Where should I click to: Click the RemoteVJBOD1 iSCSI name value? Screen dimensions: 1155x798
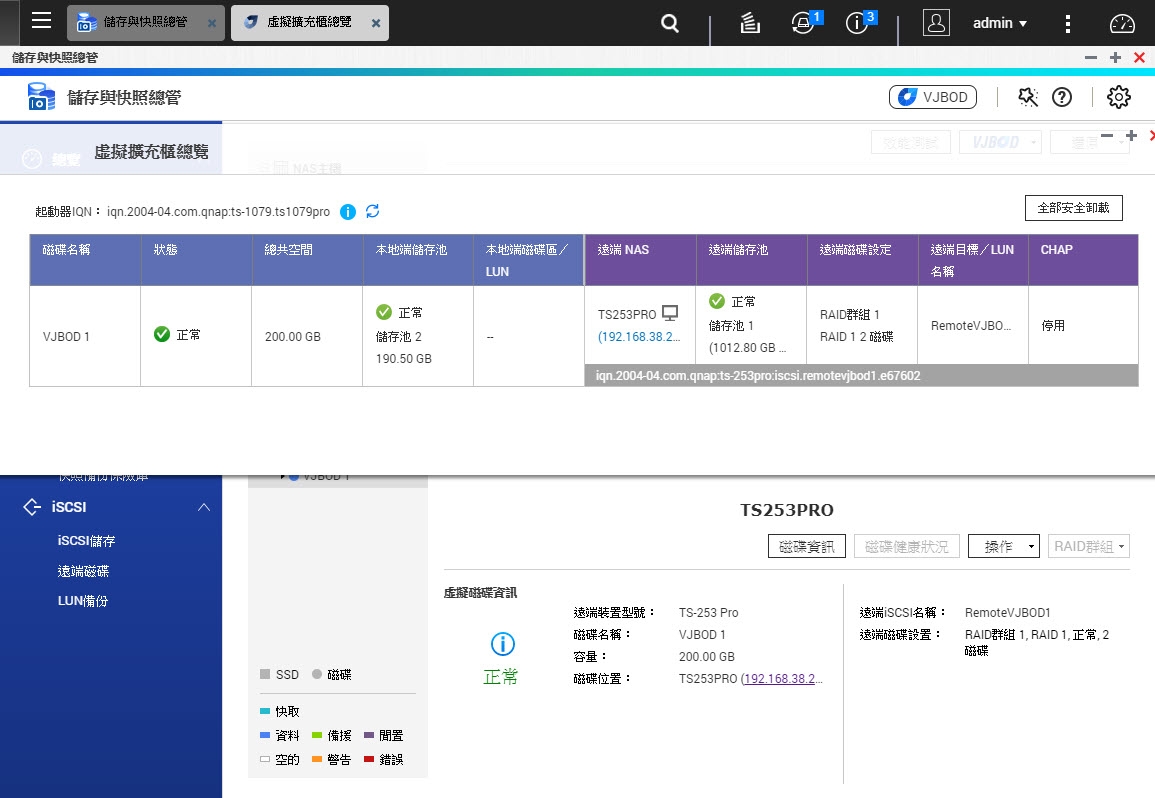(x=1008, y=613)
